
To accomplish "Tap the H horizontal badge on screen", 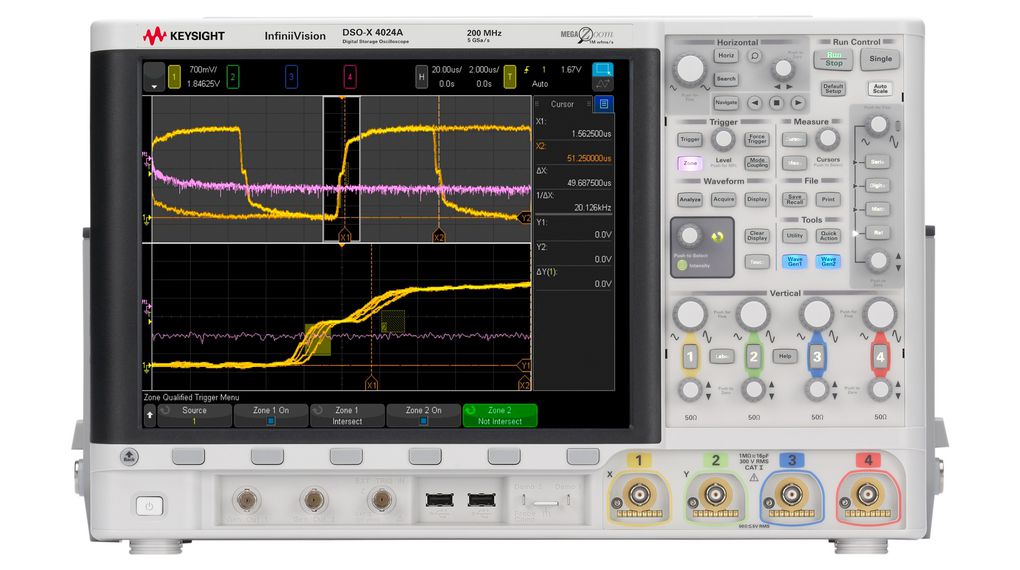I will (421, 77).
